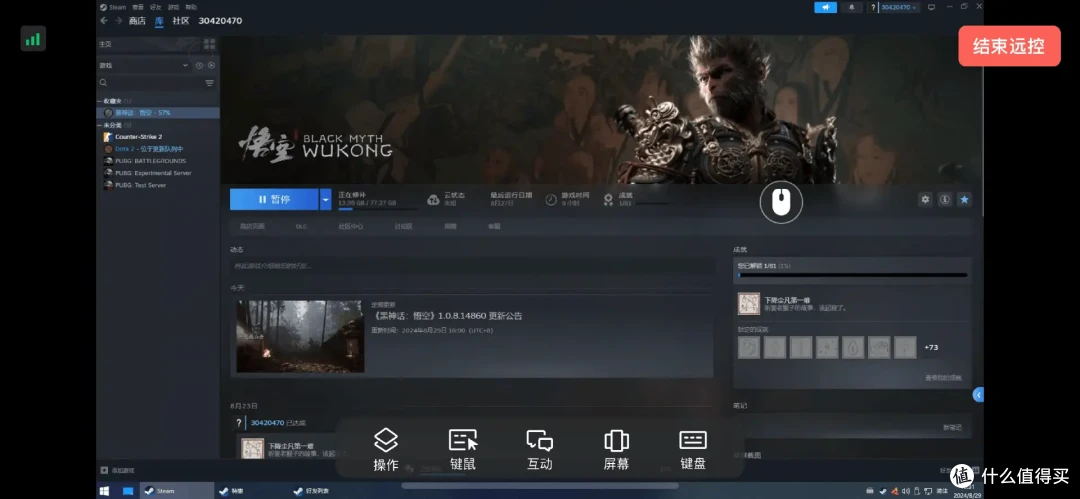The height and width of the screenshot is (499, 1080).
Task: Show the +73 more locked achievements
Action: pyautogui.click(x=931, y=347)
